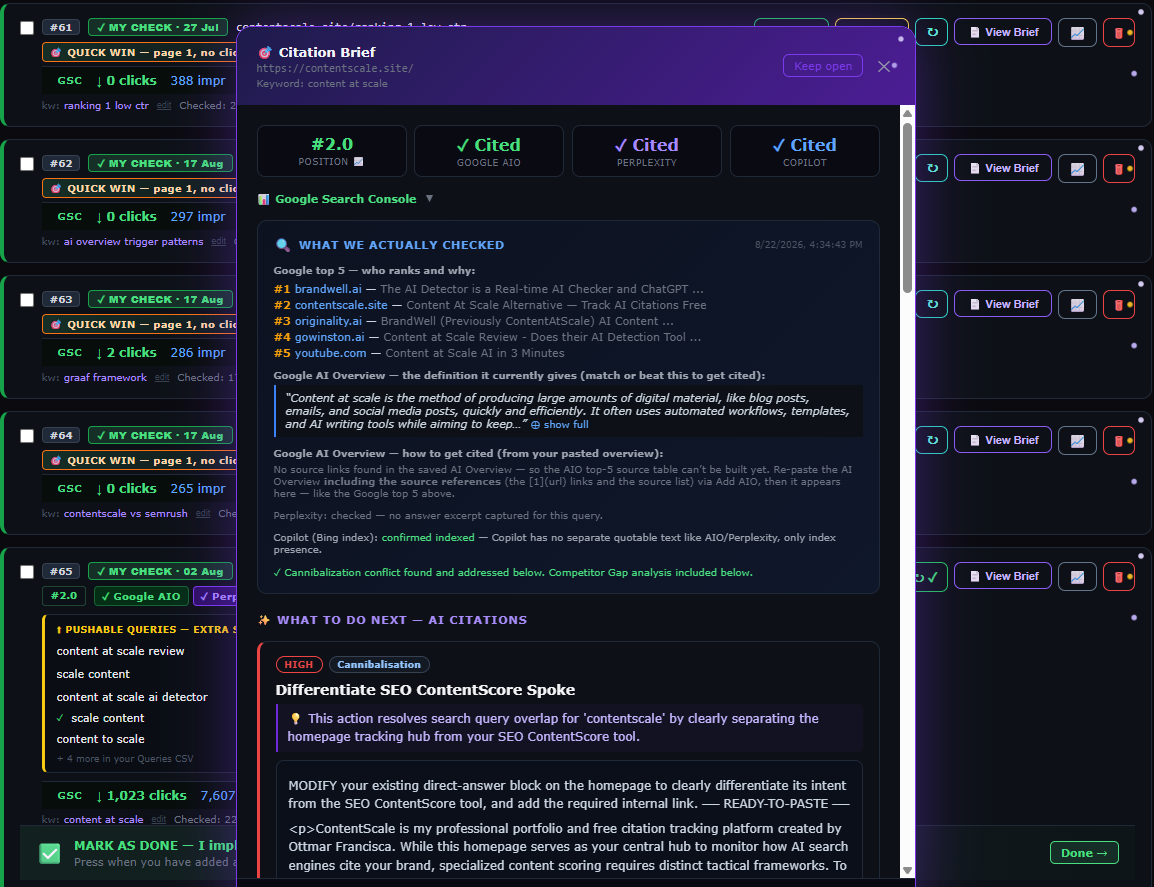Delete row #64 with trash icon
The height and width of the screenshot is (887, 1154).
click(x=1119, y=440)
